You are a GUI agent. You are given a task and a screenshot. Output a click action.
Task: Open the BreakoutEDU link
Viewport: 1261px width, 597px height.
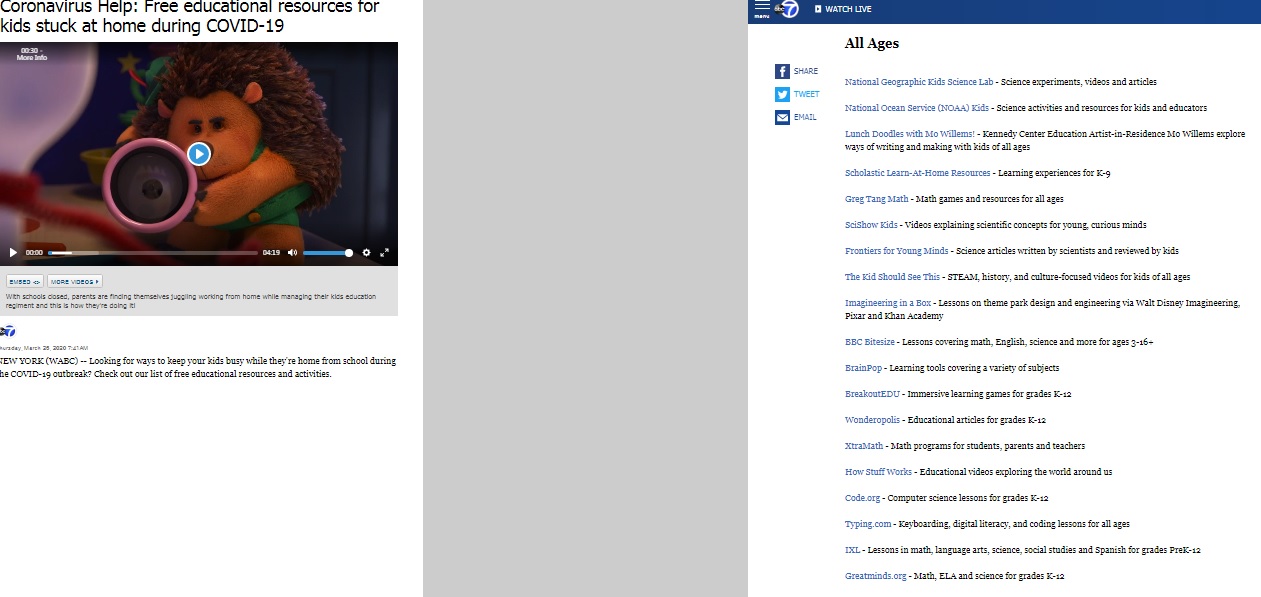[x=873, y=394]
